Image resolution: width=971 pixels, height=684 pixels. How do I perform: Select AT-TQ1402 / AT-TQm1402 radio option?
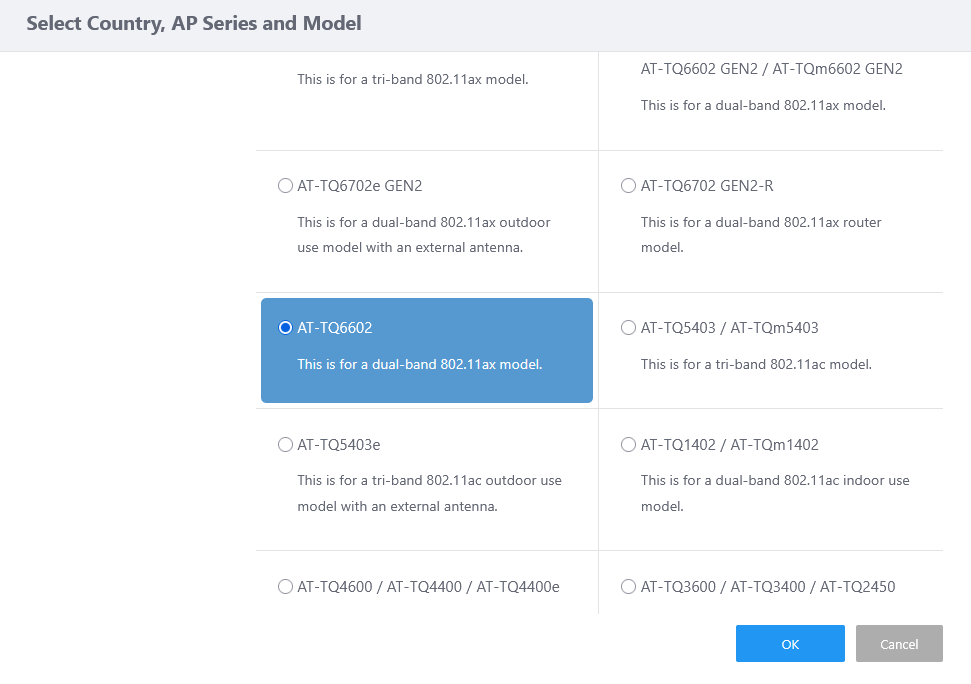[x=628, y=445]
